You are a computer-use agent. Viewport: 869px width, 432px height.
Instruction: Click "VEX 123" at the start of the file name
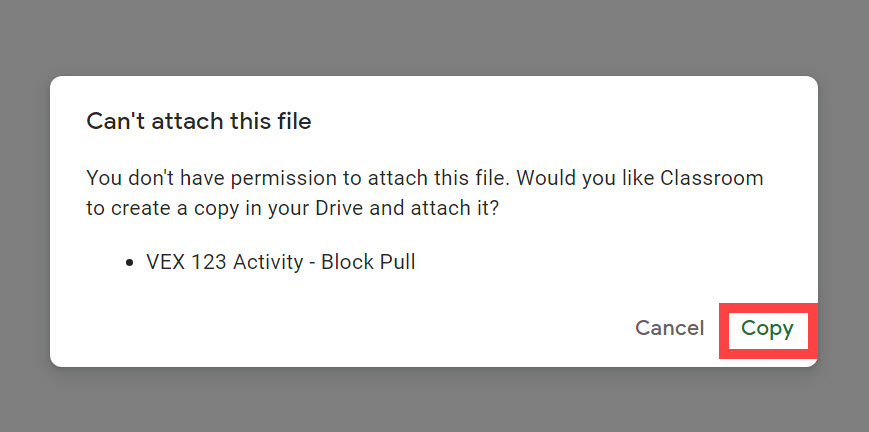click(182, 263)
